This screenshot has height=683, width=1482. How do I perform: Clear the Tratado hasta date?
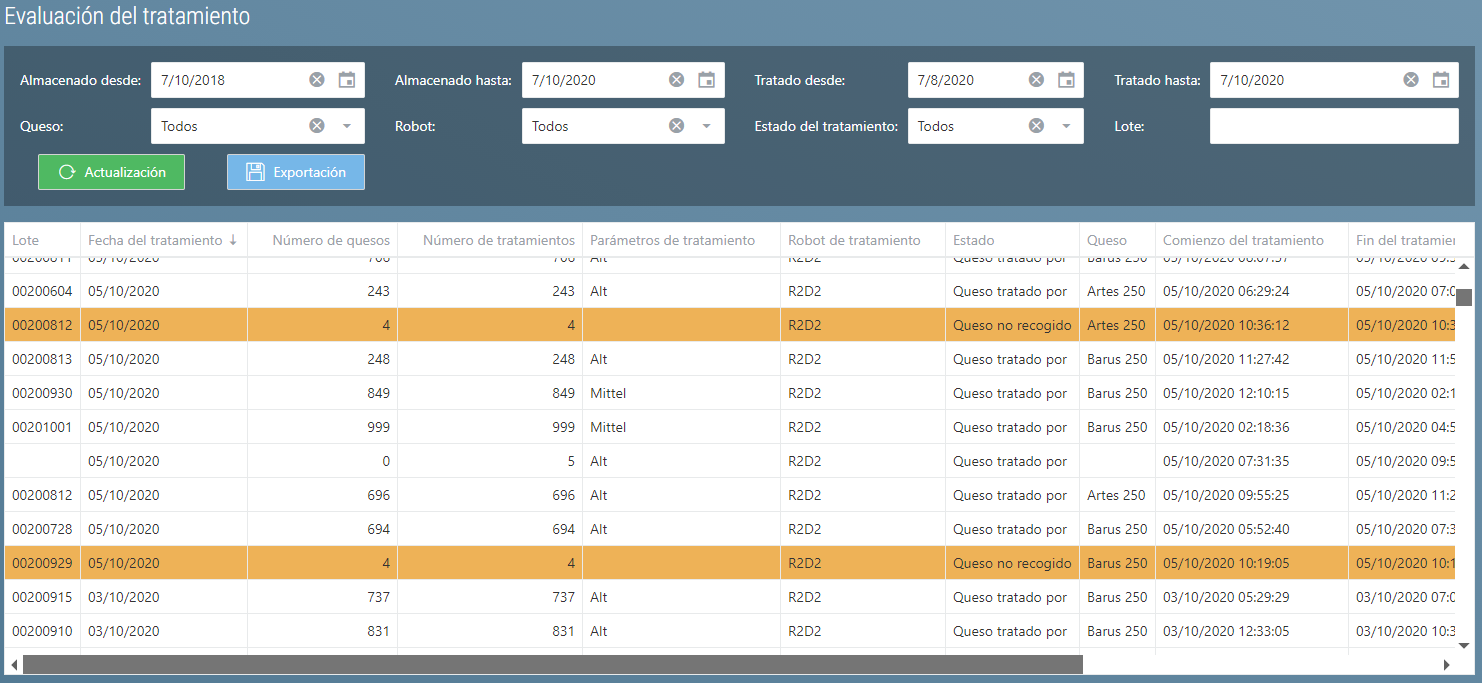coord(1411,80)
